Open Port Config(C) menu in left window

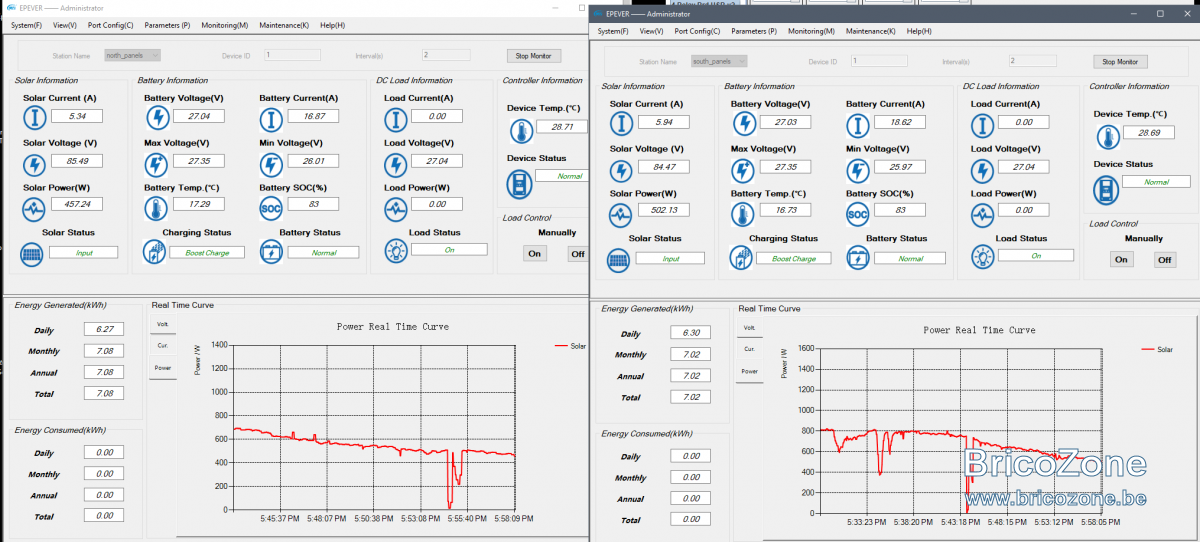pyautogui.click(x=111, y=24)
